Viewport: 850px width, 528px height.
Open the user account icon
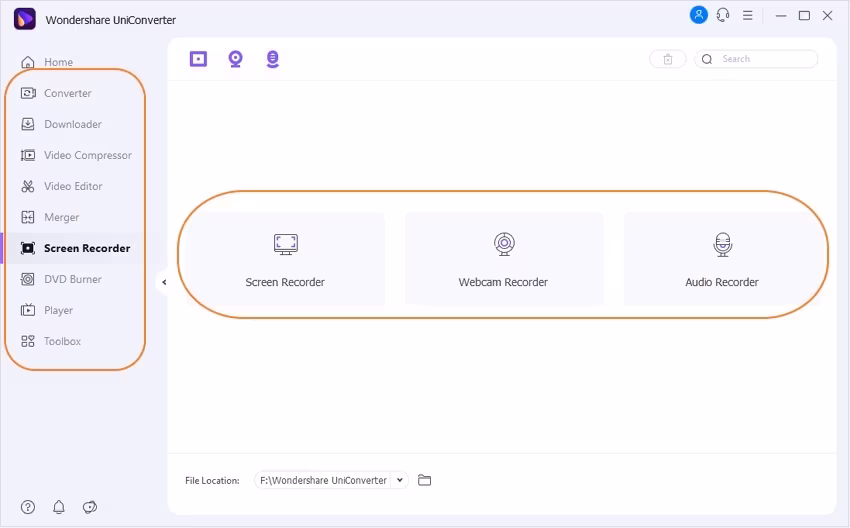(698, 15)
